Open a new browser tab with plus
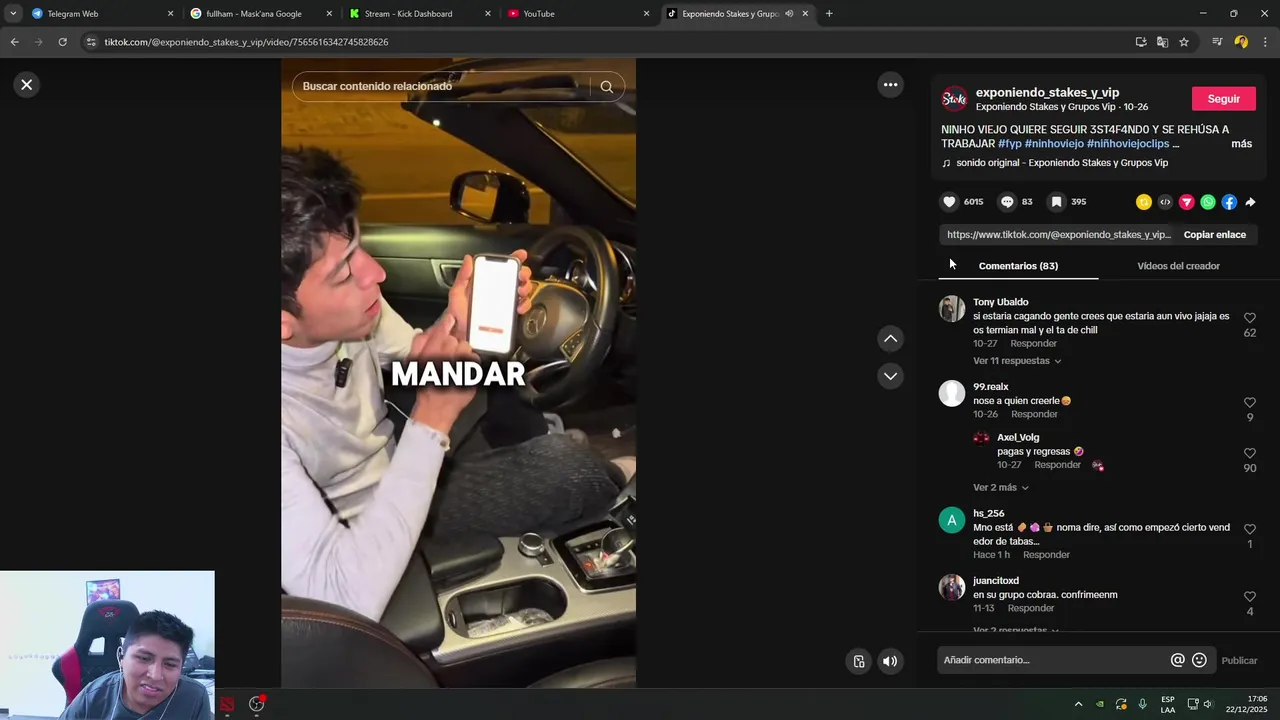This screenshot has height=720, width=1280. tap(829, 14)
